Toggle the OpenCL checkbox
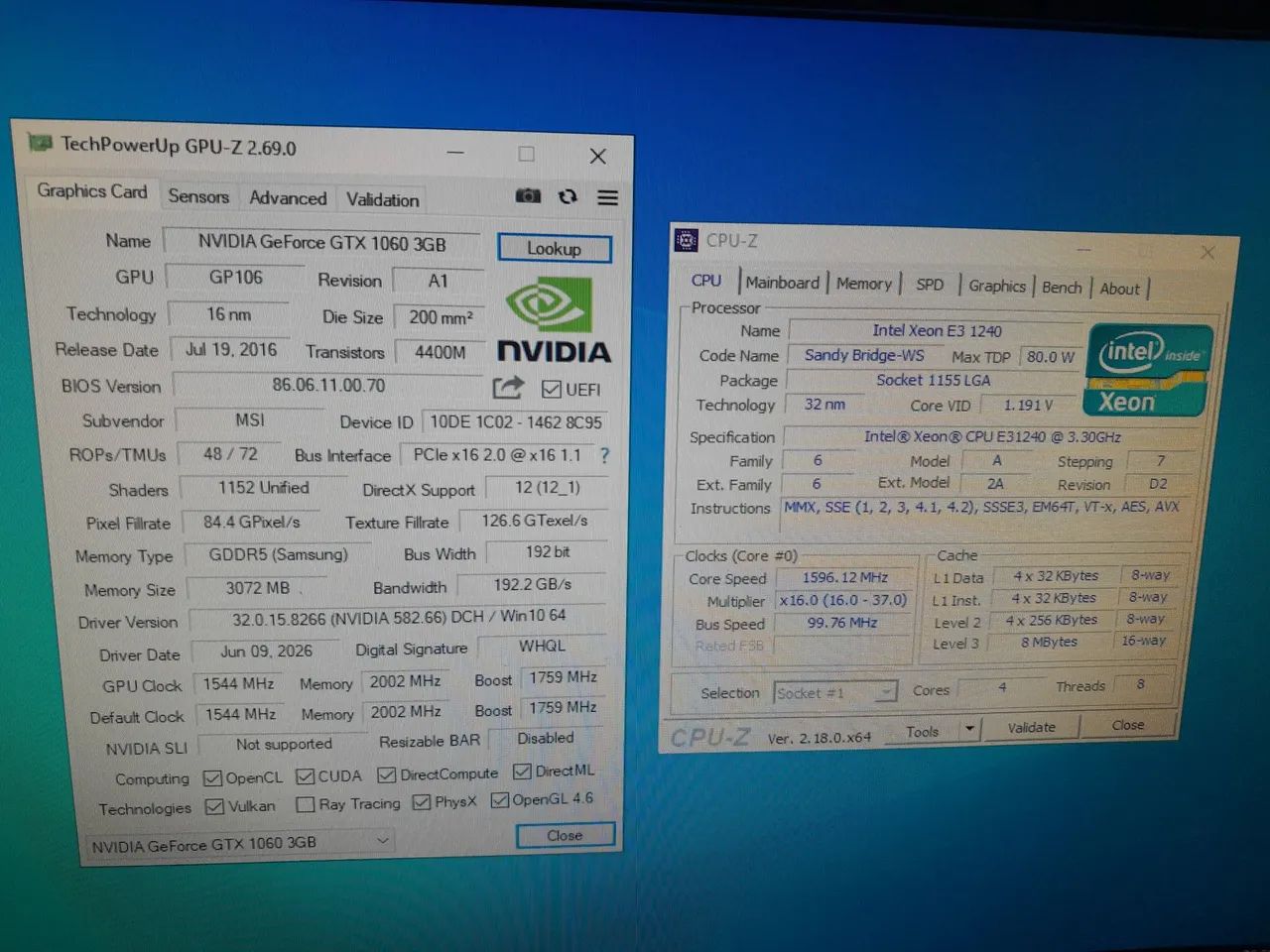 212,778
